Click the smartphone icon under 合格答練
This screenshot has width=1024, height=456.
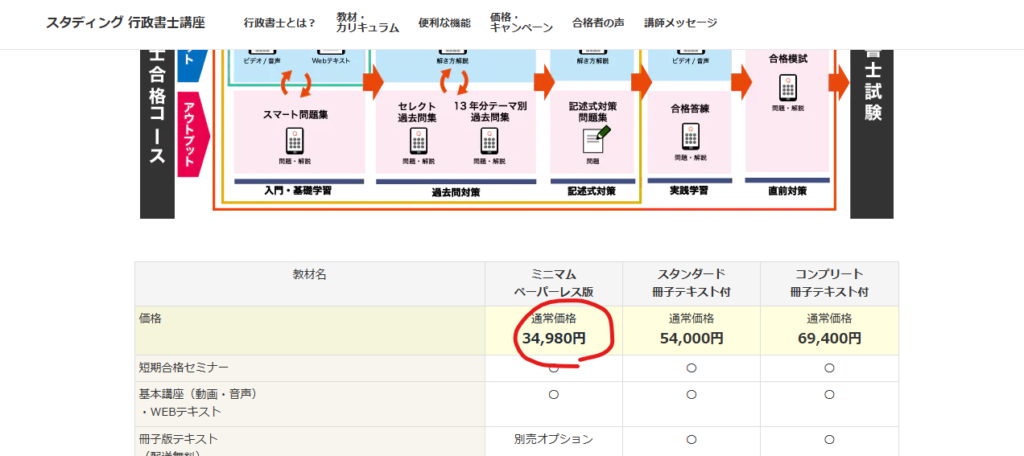pos(690,136)
